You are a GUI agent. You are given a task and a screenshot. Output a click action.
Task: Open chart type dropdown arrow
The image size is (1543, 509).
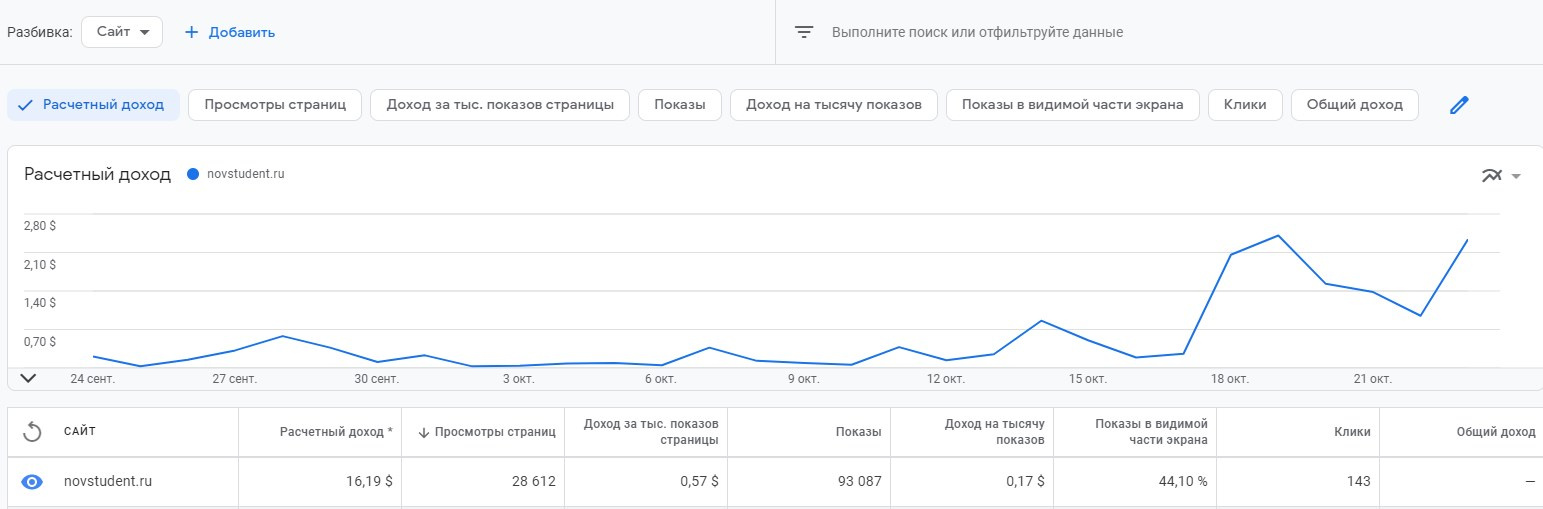(x=1516, y=176)
